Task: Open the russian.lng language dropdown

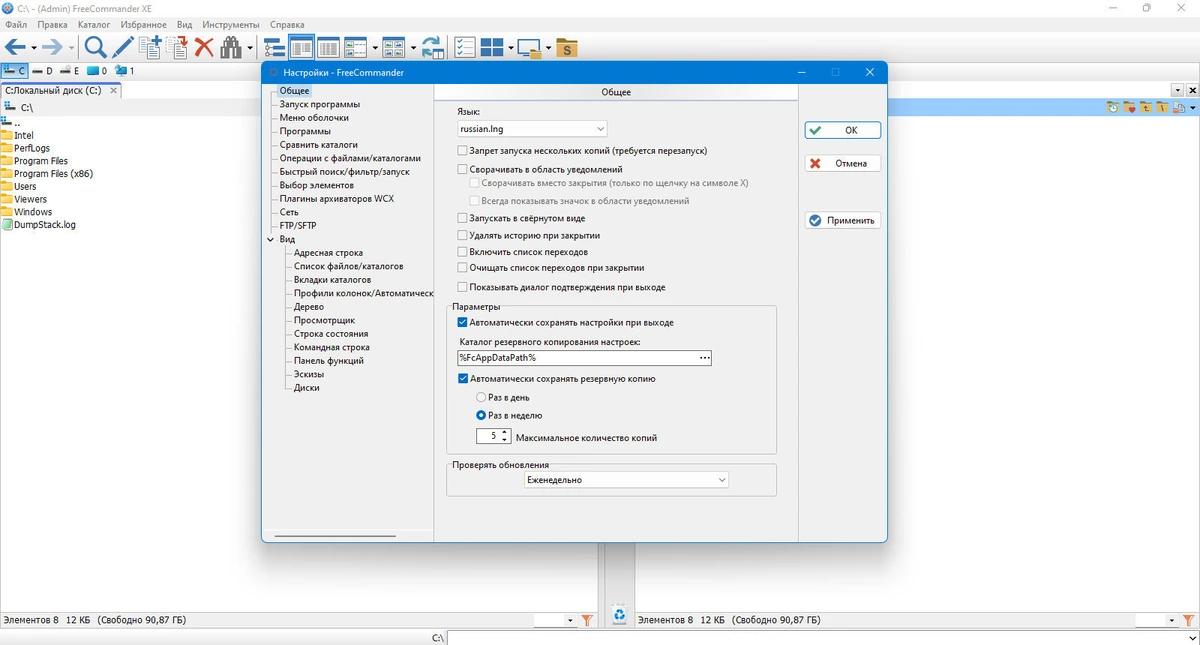Action: [x=532, y=129]
